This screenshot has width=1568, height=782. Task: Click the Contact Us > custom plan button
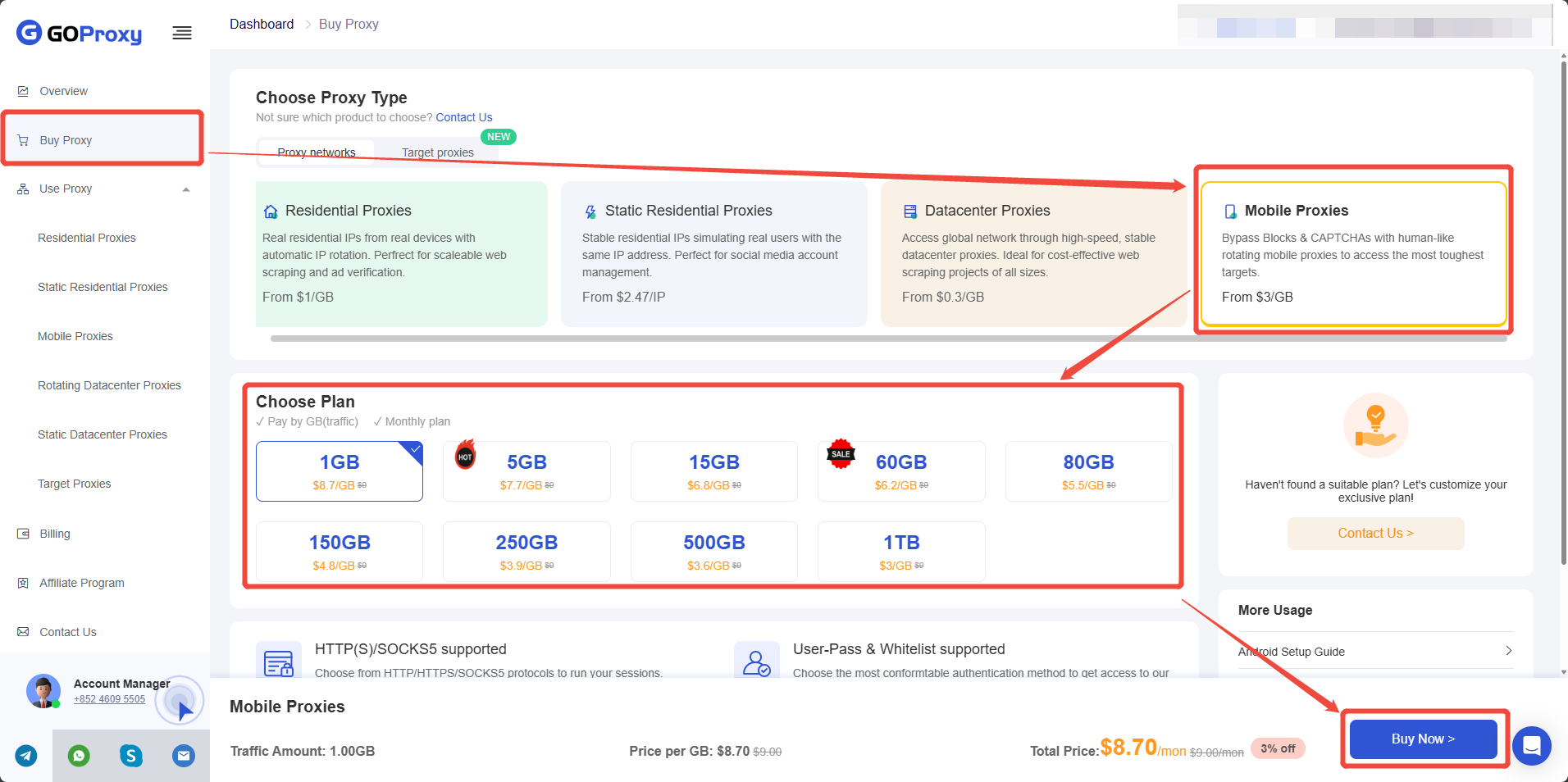coord(1376,534)
